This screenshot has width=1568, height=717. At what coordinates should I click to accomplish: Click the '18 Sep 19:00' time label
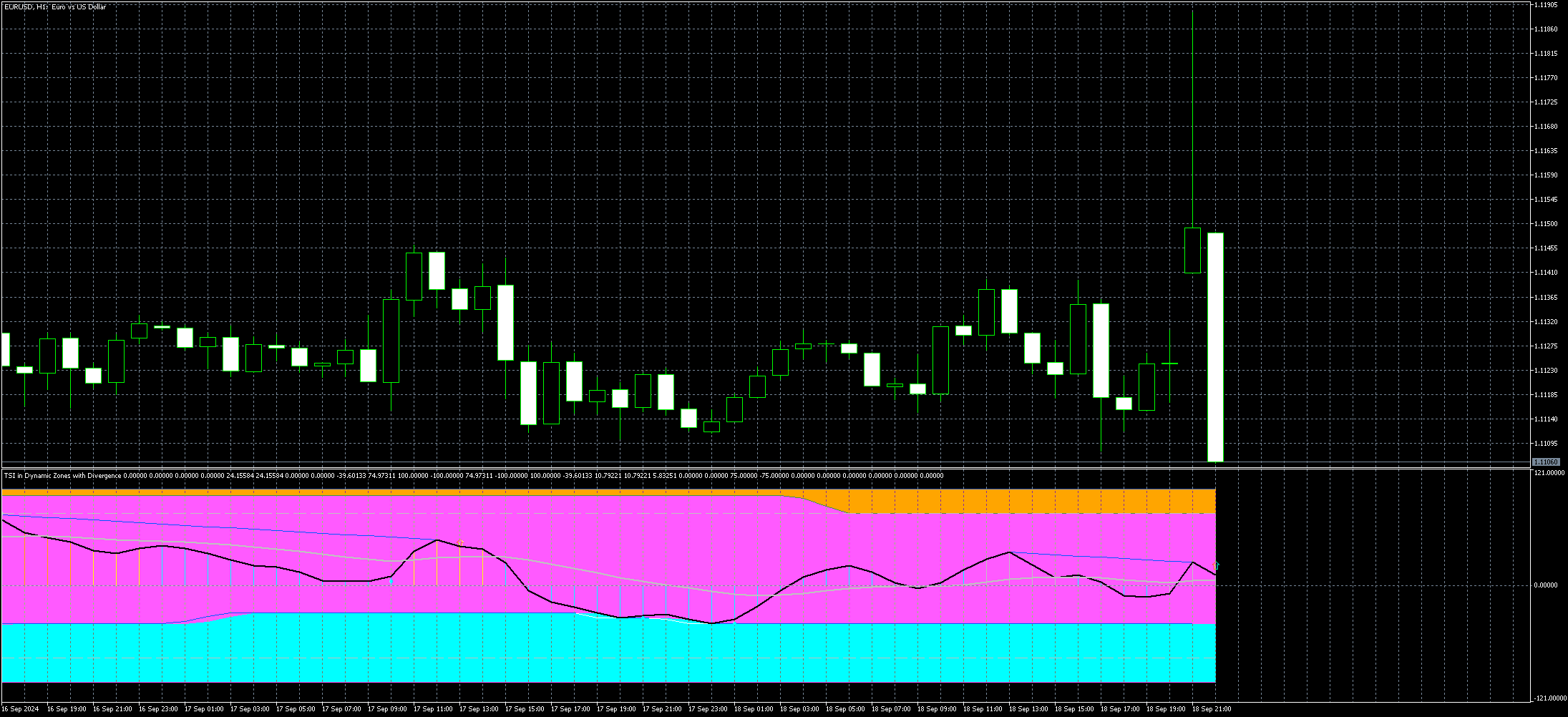1166,709
